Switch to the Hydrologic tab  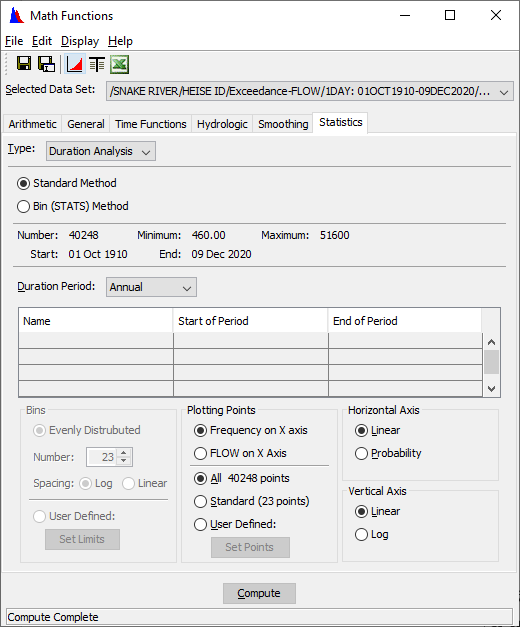pos(222,124)
